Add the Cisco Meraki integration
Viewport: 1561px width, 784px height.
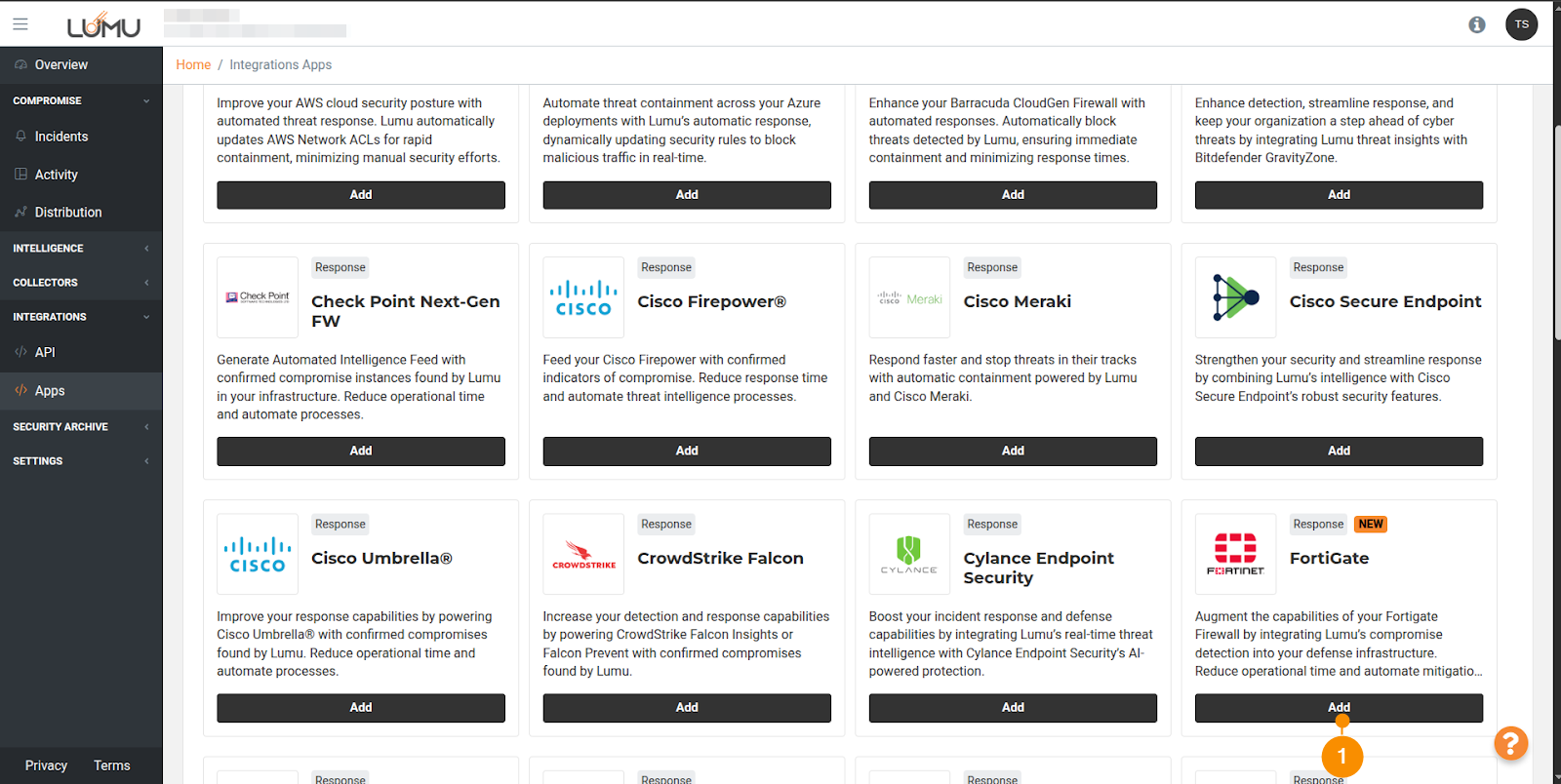pos(1013,451)
